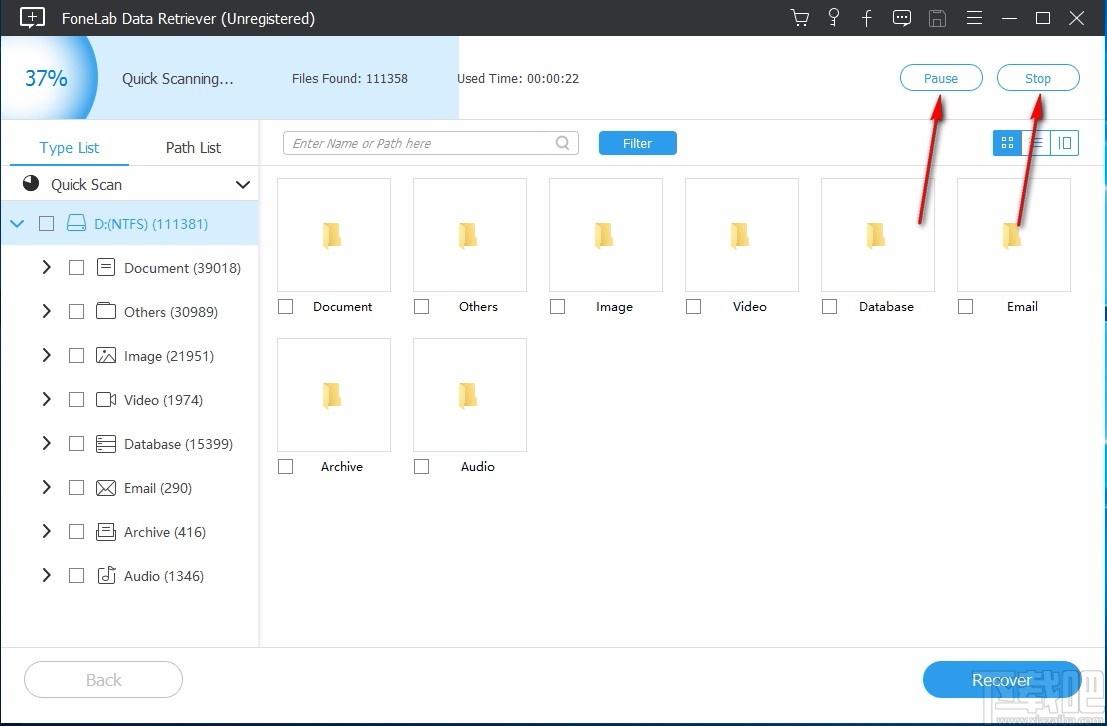The width and height of the screenshot is (1107, 726).
Task: Expand the Audio (1346) tree node
Action: tap(47, 575)
